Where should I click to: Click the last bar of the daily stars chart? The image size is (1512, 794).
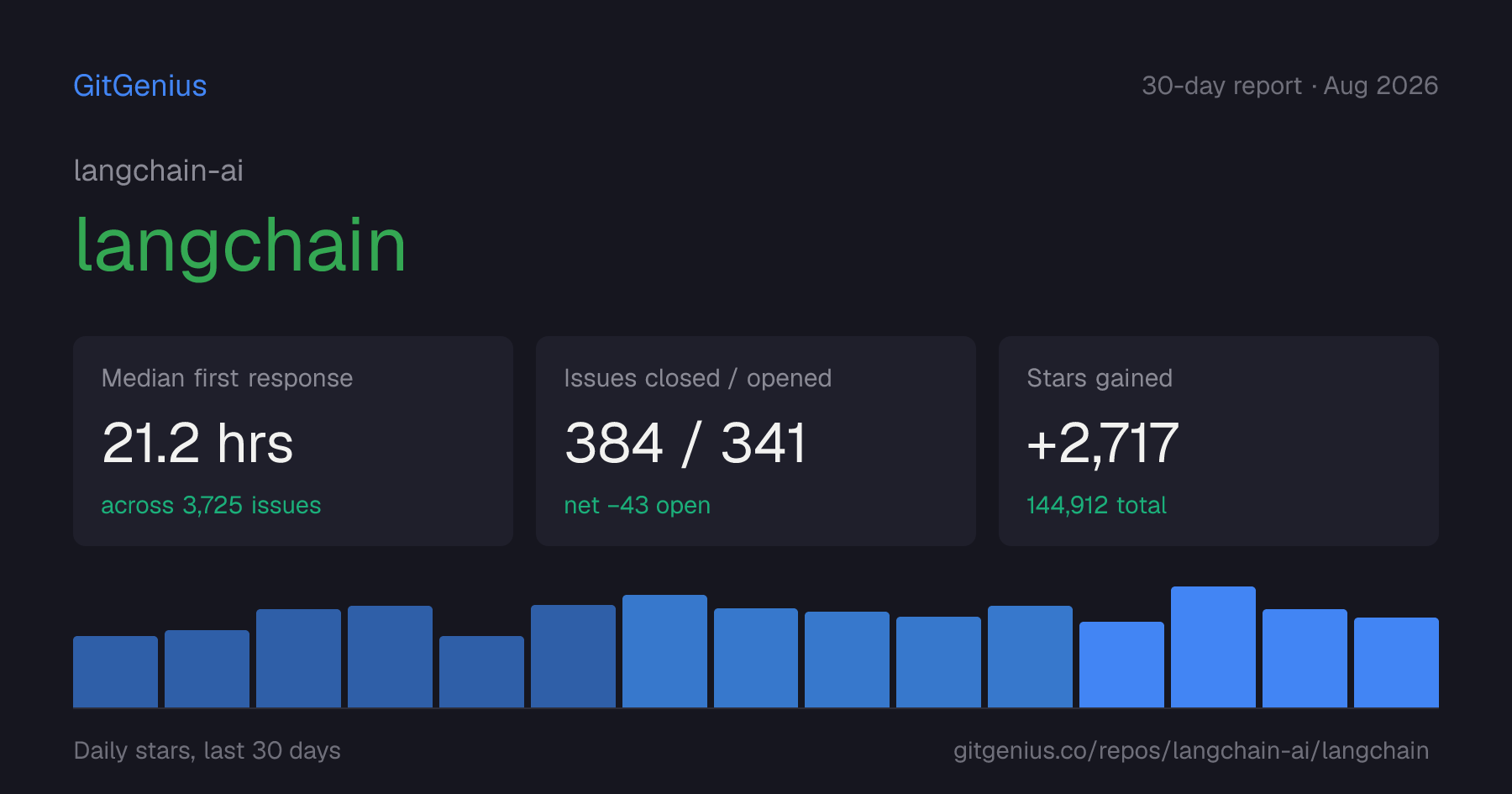[1396, 662]
